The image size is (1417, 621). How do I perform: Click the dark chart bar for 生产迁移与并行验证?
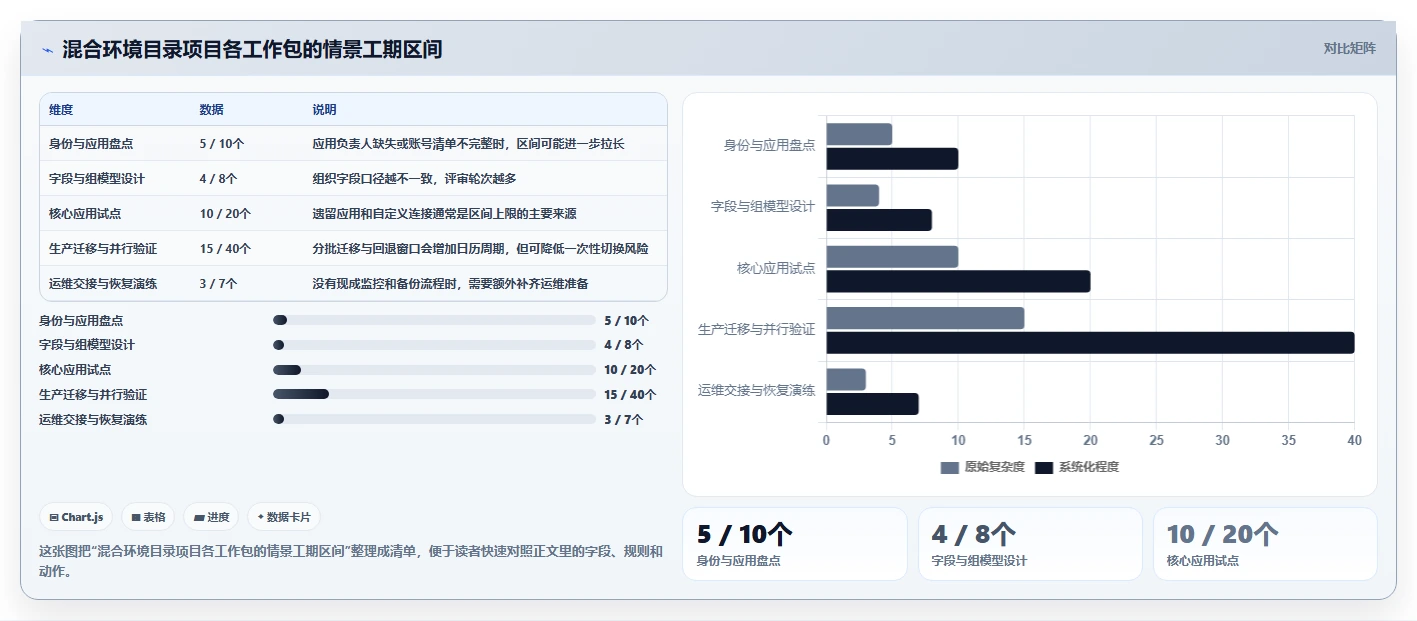1090,343
